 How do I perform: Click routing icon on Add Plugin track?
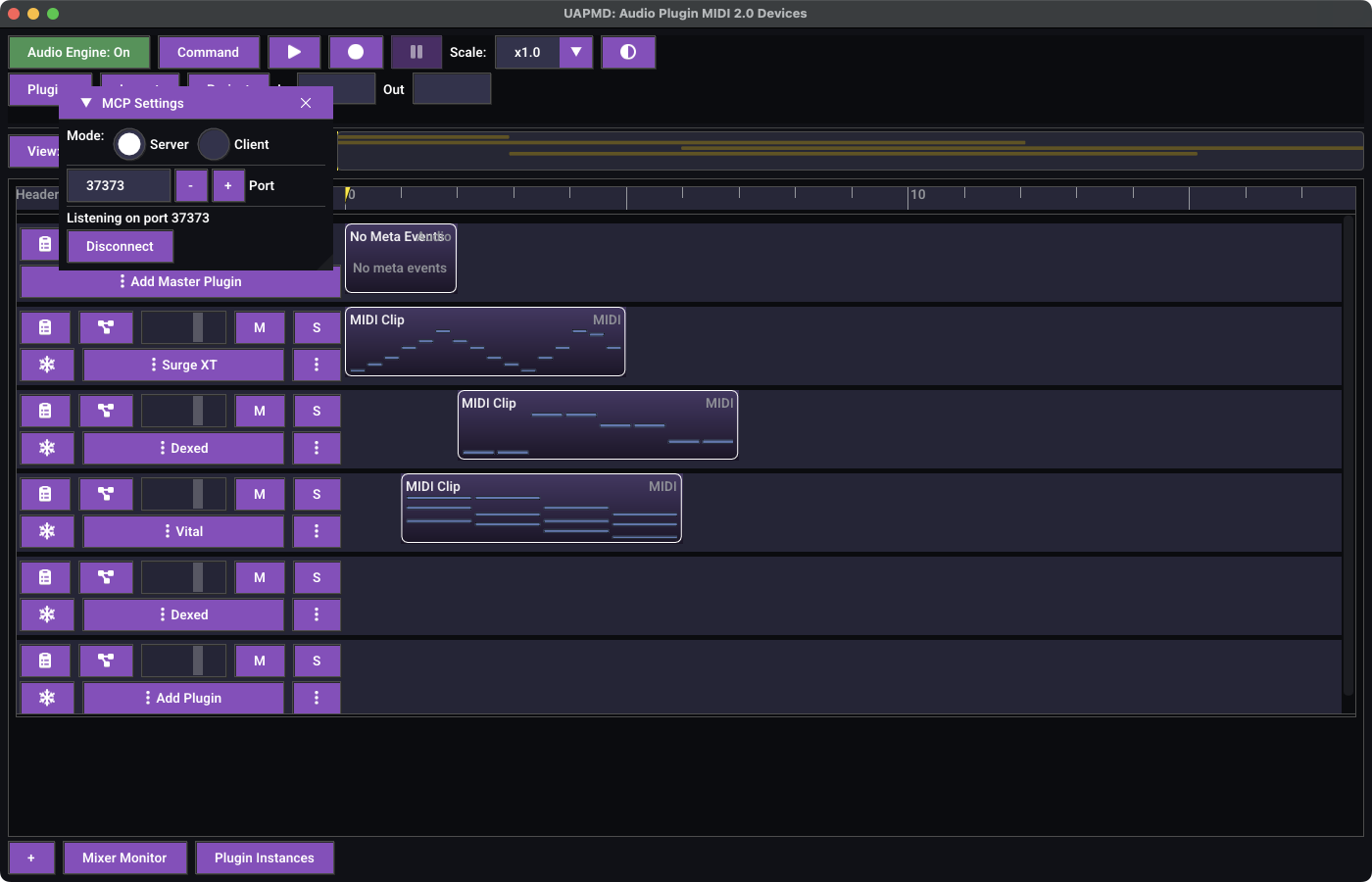pyautogui.click(x=106, y=661)
